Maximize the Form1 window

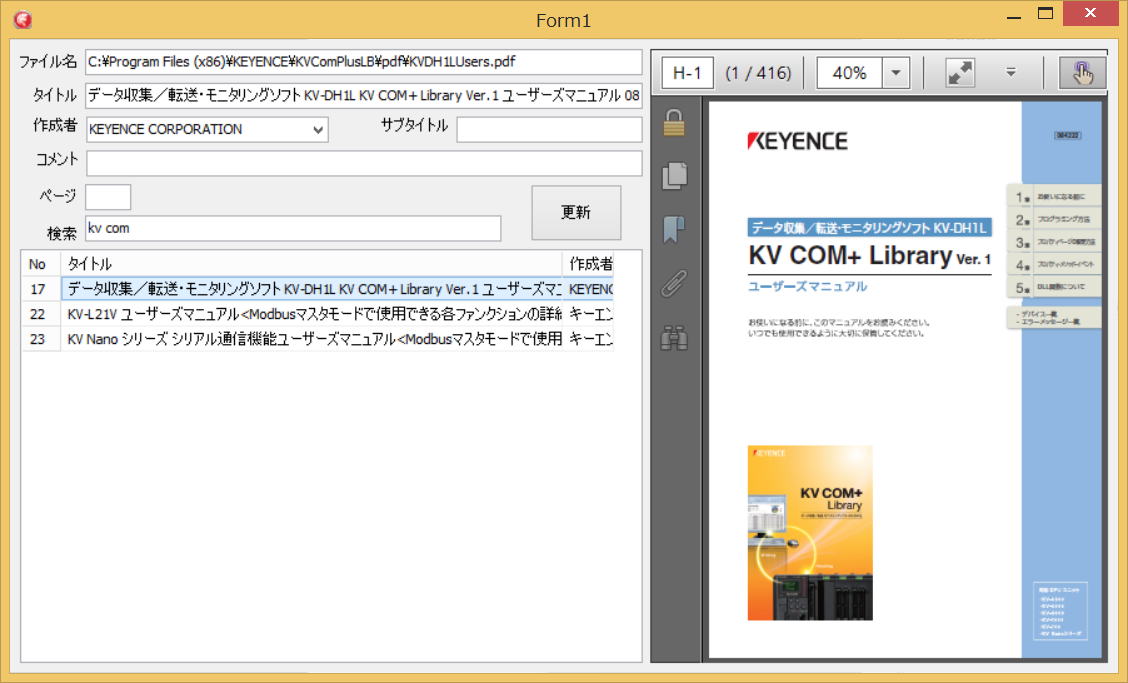point(1045,14)
